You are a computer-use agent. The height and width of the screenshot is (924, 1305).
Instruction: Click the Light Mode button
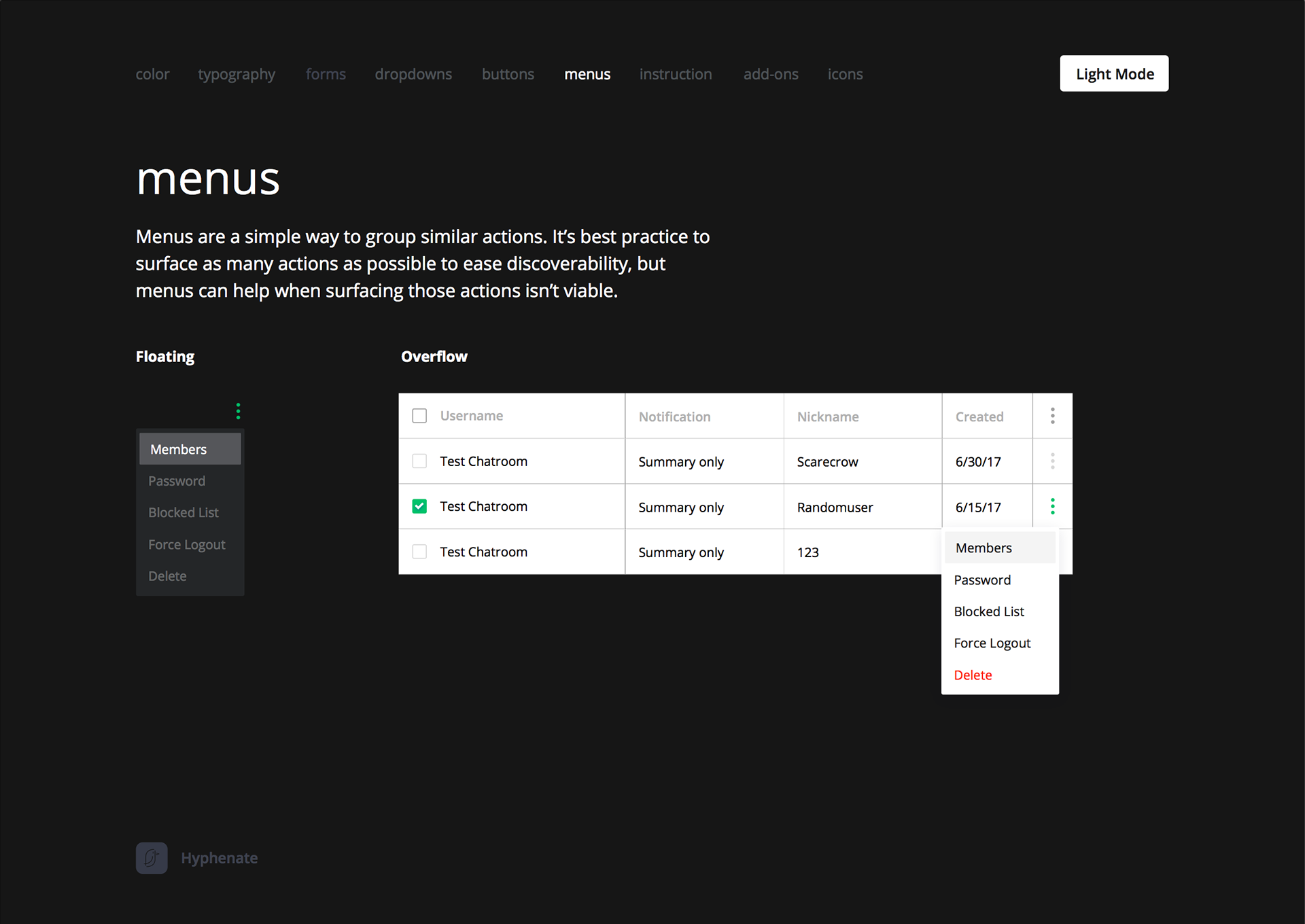click(1114, 73)
